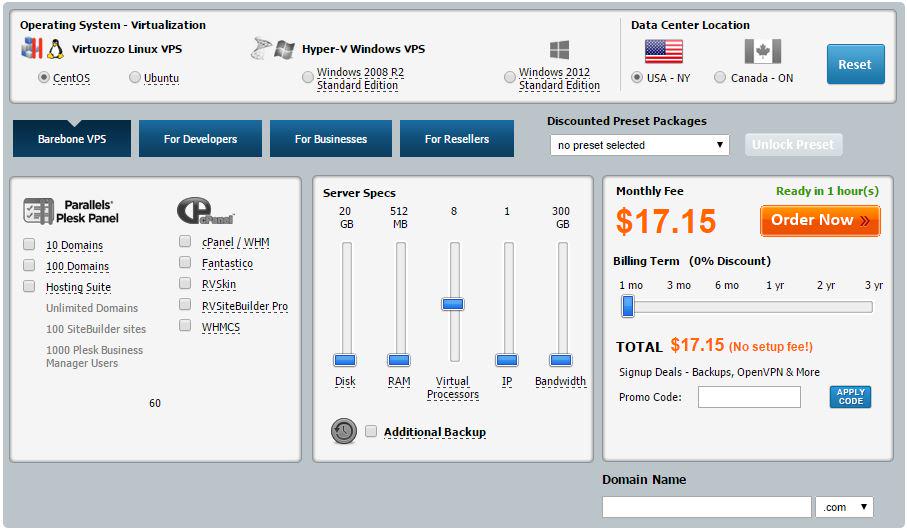
Task: Click the 3 yr billing term label
Action: click(x=874, y=285)
